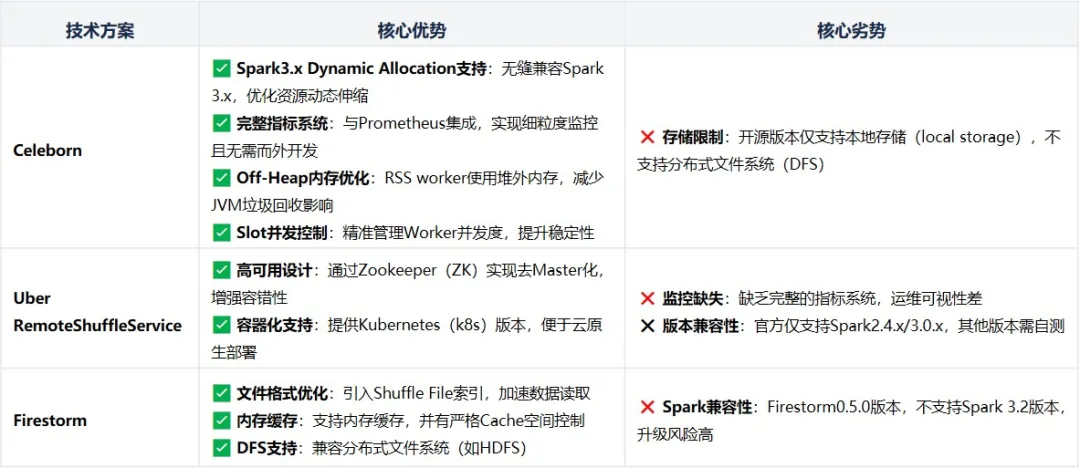The height and width of the screenshot is (468, 1080).
Task: Click green check beside 文件格式优化
Action: (x=220, y=394)
